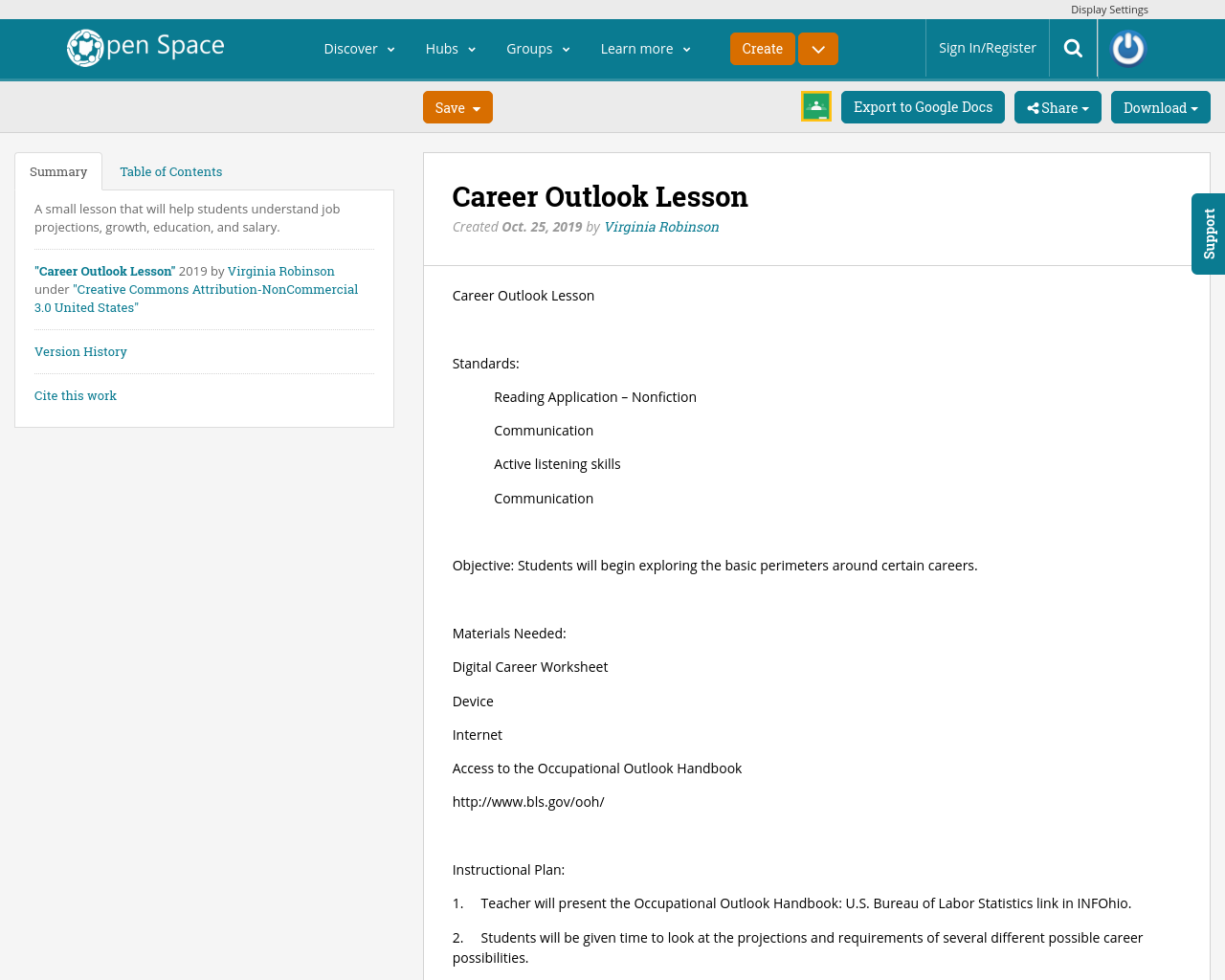Expand the Discover menu
1225x980 pixels.
tap(359, 47)
